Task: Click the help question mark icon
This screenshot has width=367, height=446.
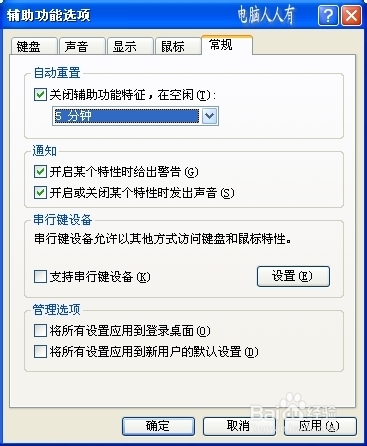Action: 328,15
